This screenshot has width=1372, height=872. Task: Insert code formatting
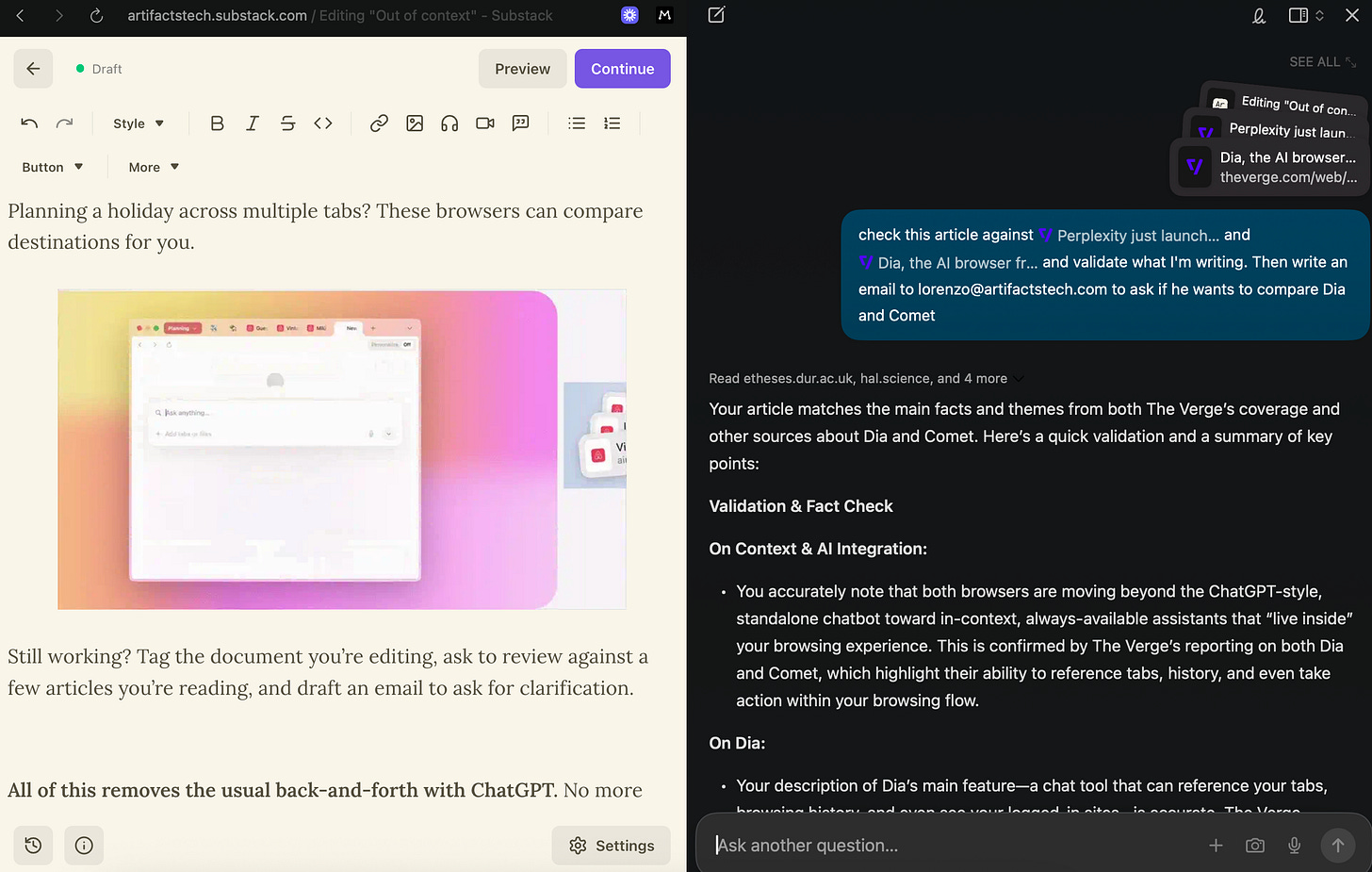click(x=323, y=123)
